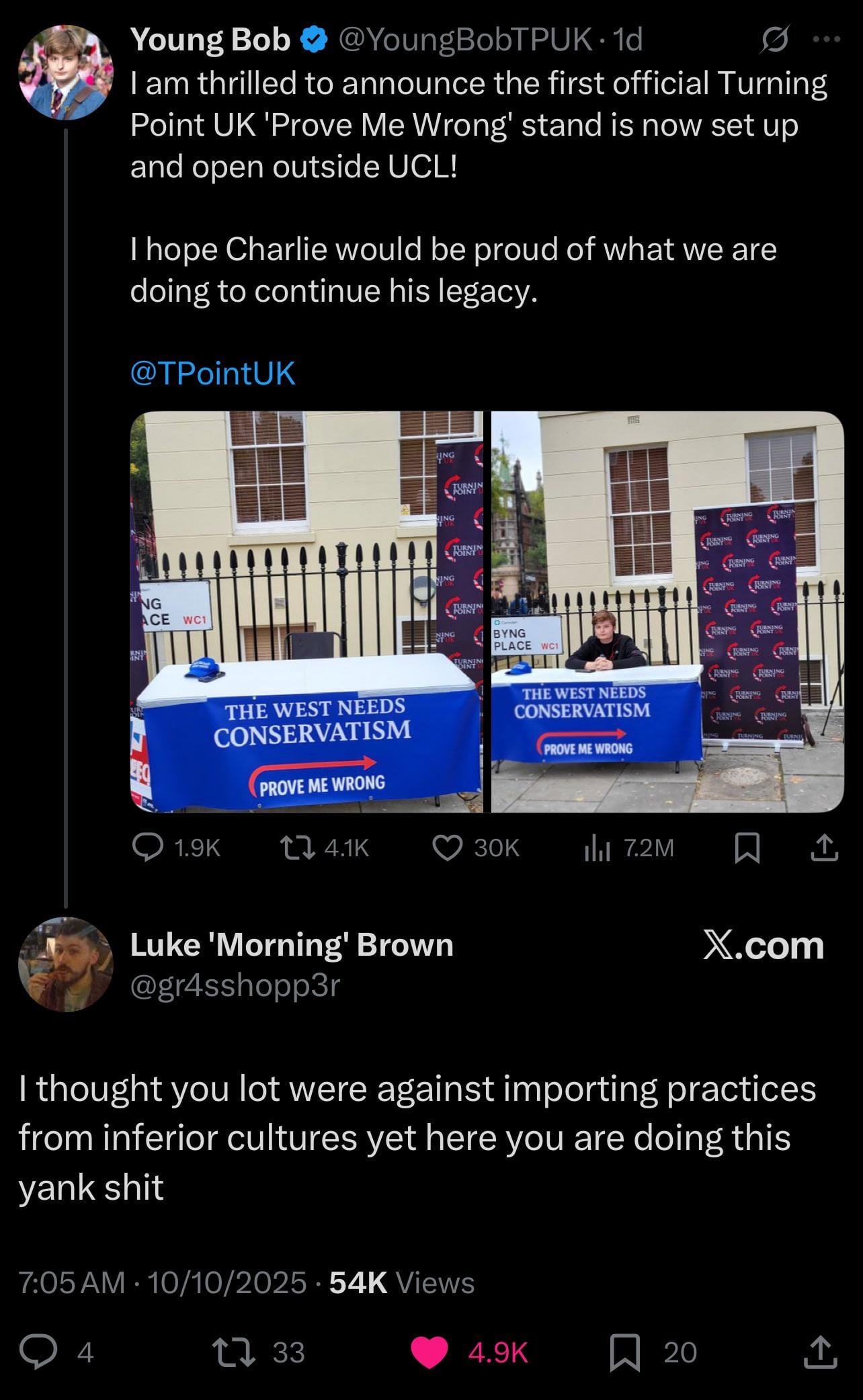Reply to Luke Brown's post
The height and width of the screenshot is (1400, 863).
point(56,1352)
